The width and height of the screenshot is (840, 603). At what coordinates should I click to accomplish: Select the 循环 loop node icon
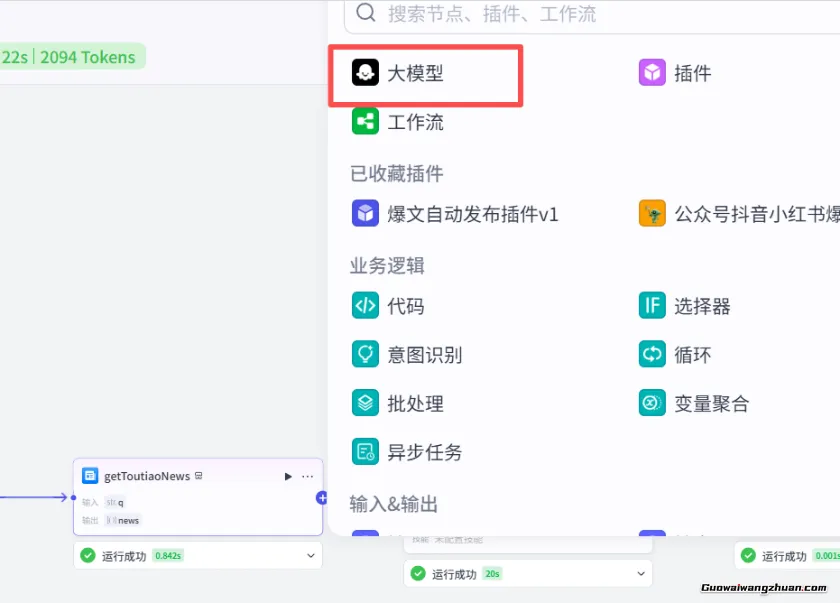pos(652,354)
